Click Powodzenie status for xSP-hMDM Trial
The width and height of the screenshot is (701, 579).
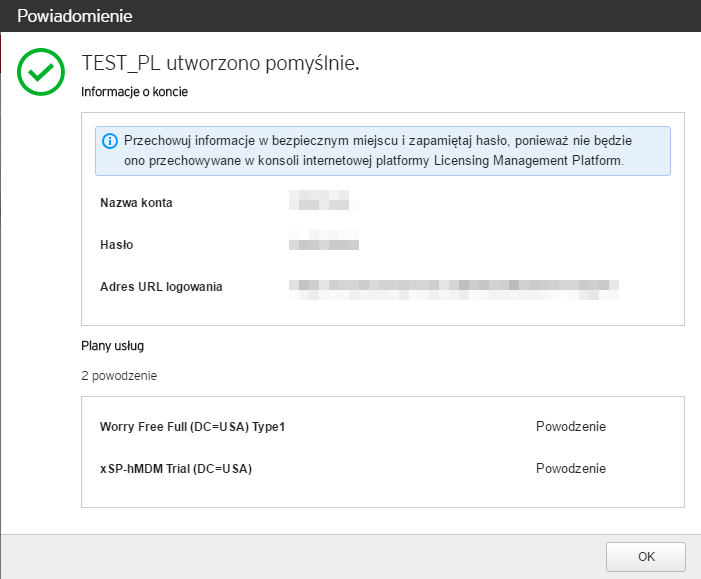pos(570,468)
